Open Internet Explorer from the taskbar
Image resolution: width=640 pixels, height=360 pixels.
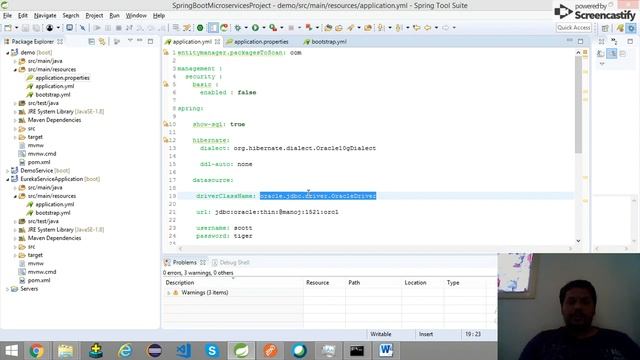pyautogui.click(x=124, y=350)
